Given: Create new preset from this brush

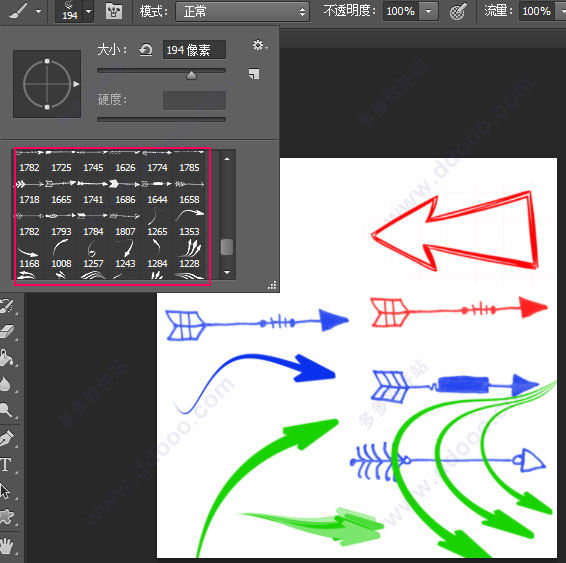Looking at the screenshot, I should coord(254,74).
